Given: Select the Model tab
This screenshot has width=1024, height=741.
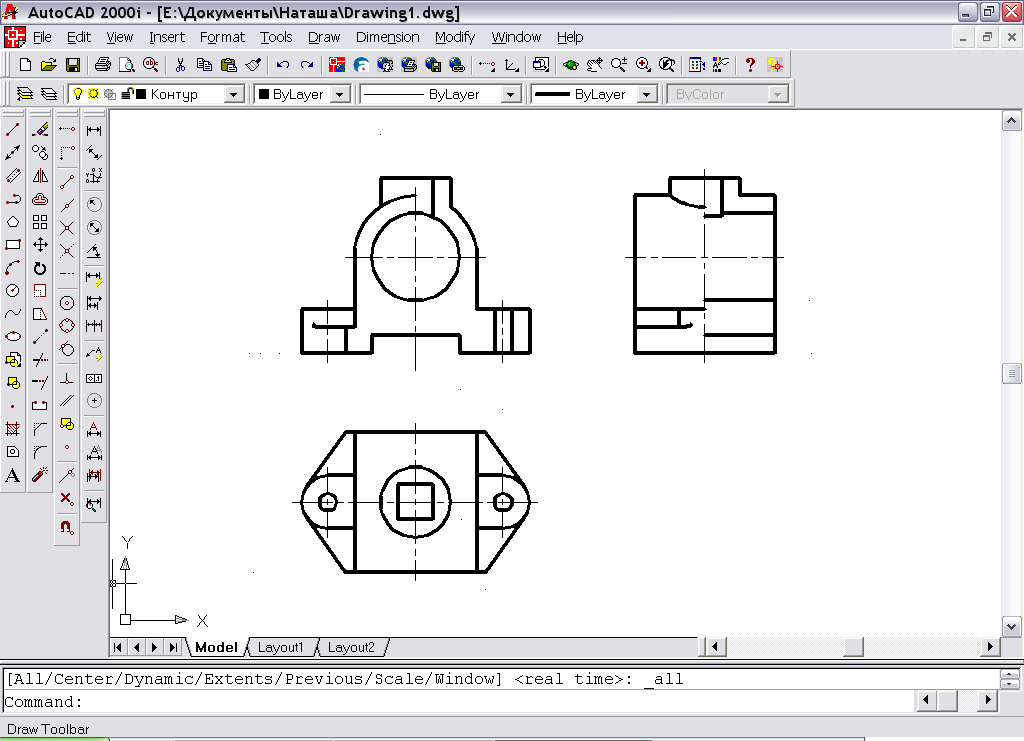Looking at the screenshot, I should click(216, 647).
